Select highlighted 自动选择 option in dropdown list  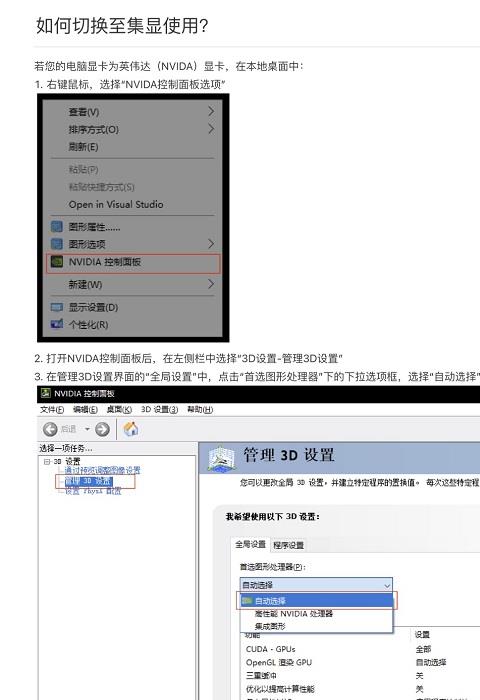(x=317, y=601)
